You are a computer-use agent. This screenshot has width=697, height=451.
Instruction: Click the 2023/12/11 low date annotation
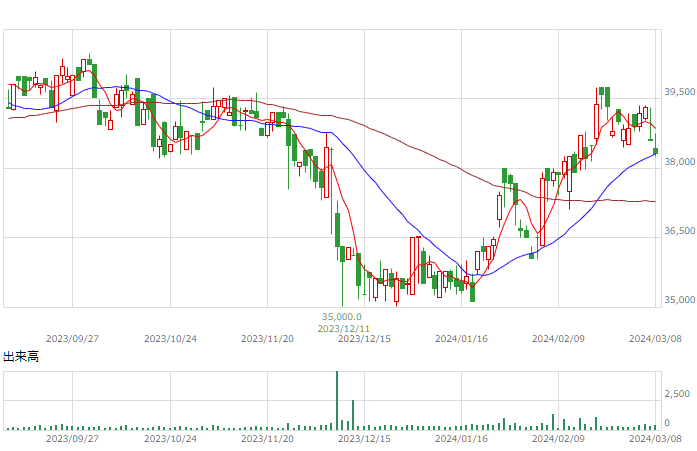(x=344, y=328)
